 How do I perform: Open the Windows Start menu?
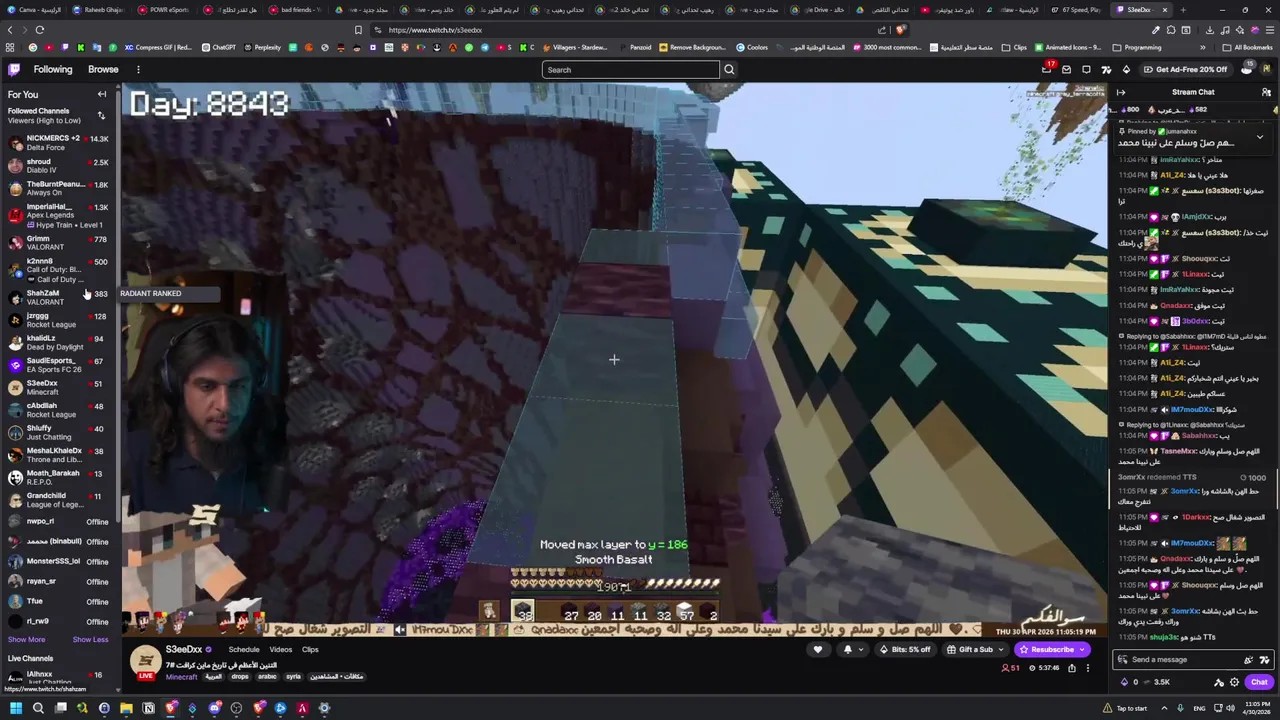pos(15,708)
